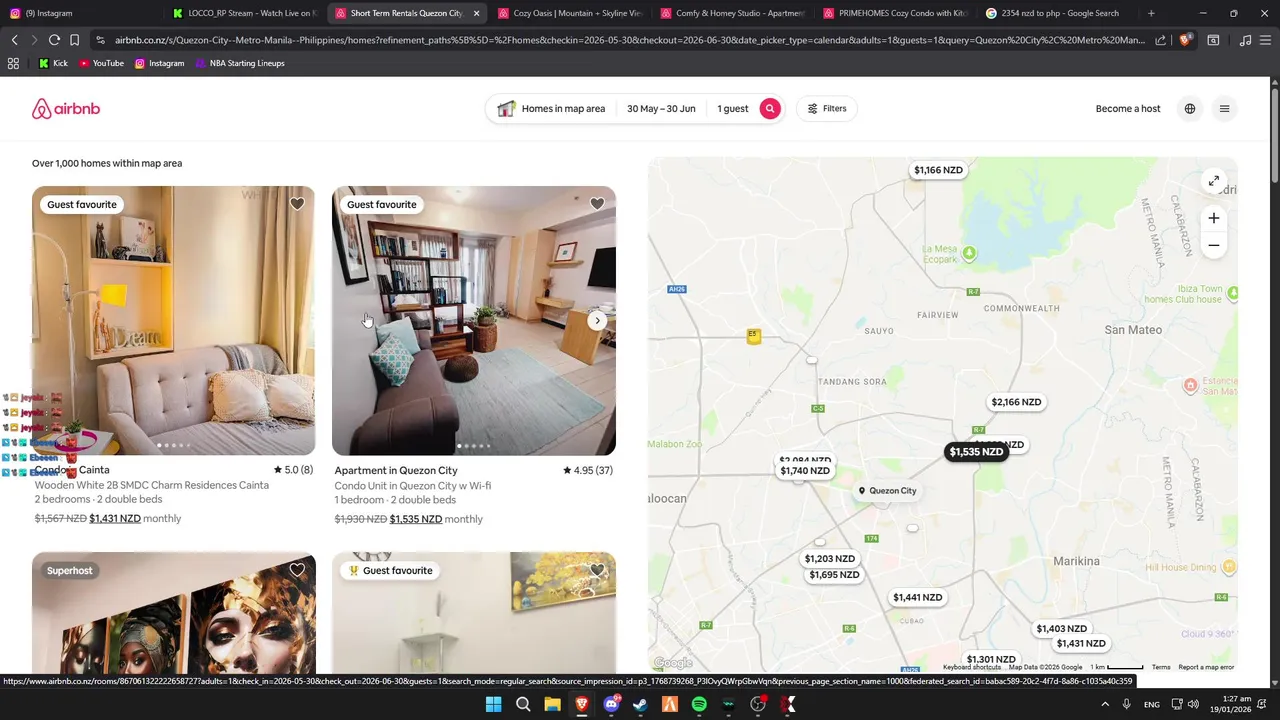The height and width of the screenshot is (720, 1280).
Task: Open the Condo in Cainta listing photo
Action: pos(174,320)
